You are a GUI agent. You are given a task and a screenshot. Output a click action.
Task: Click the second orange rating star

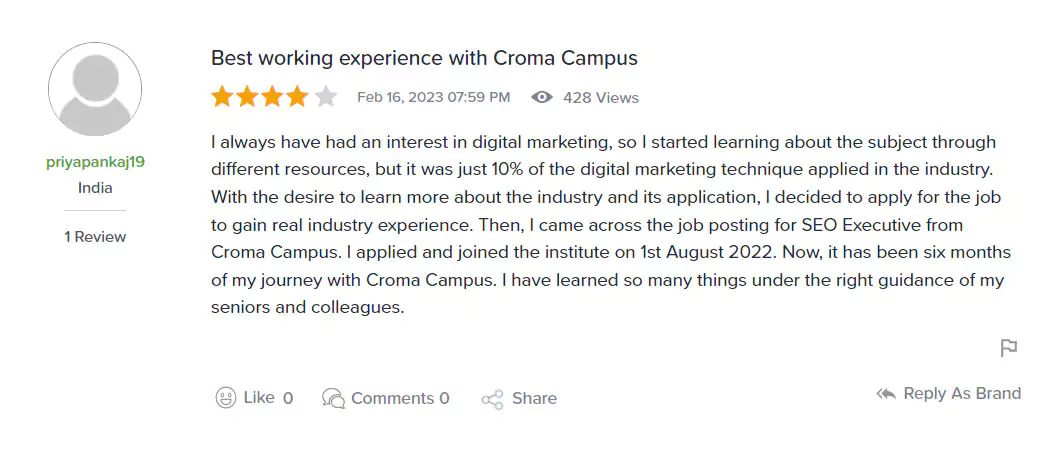click(x=248, y=97)
